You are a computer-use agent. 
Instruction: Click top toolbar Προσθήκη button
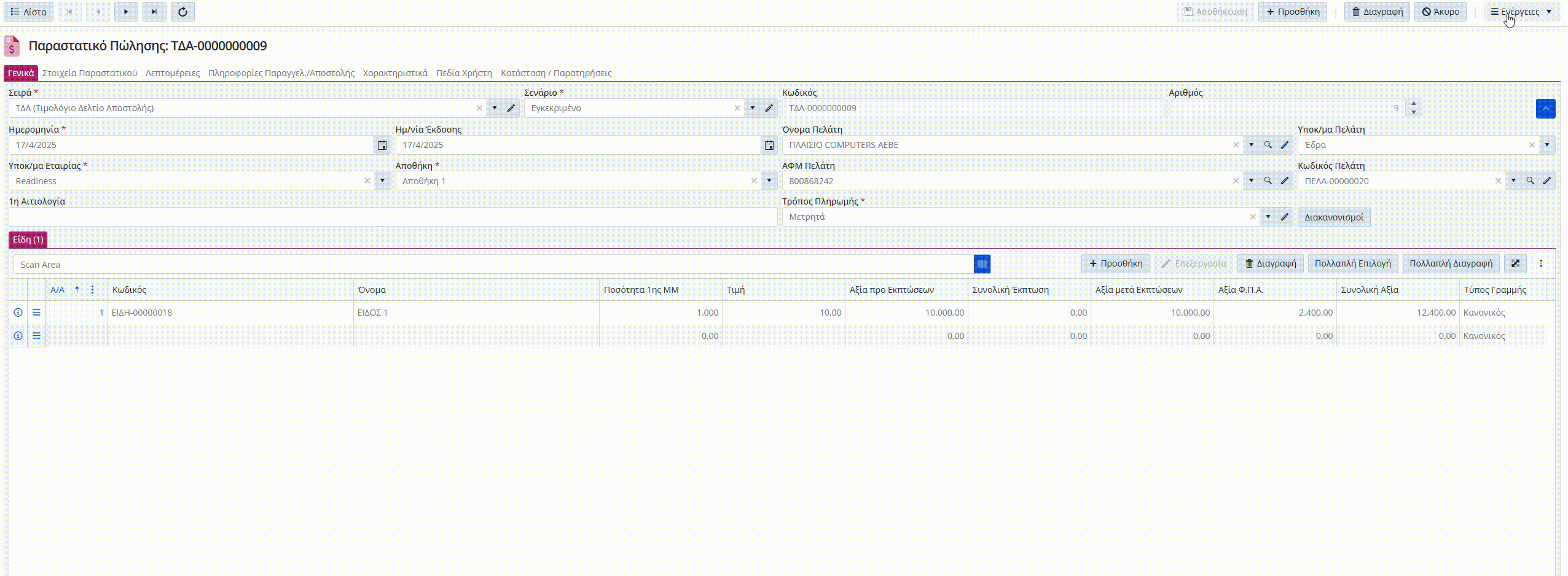pyautogui.click(x=1293, y=12)
